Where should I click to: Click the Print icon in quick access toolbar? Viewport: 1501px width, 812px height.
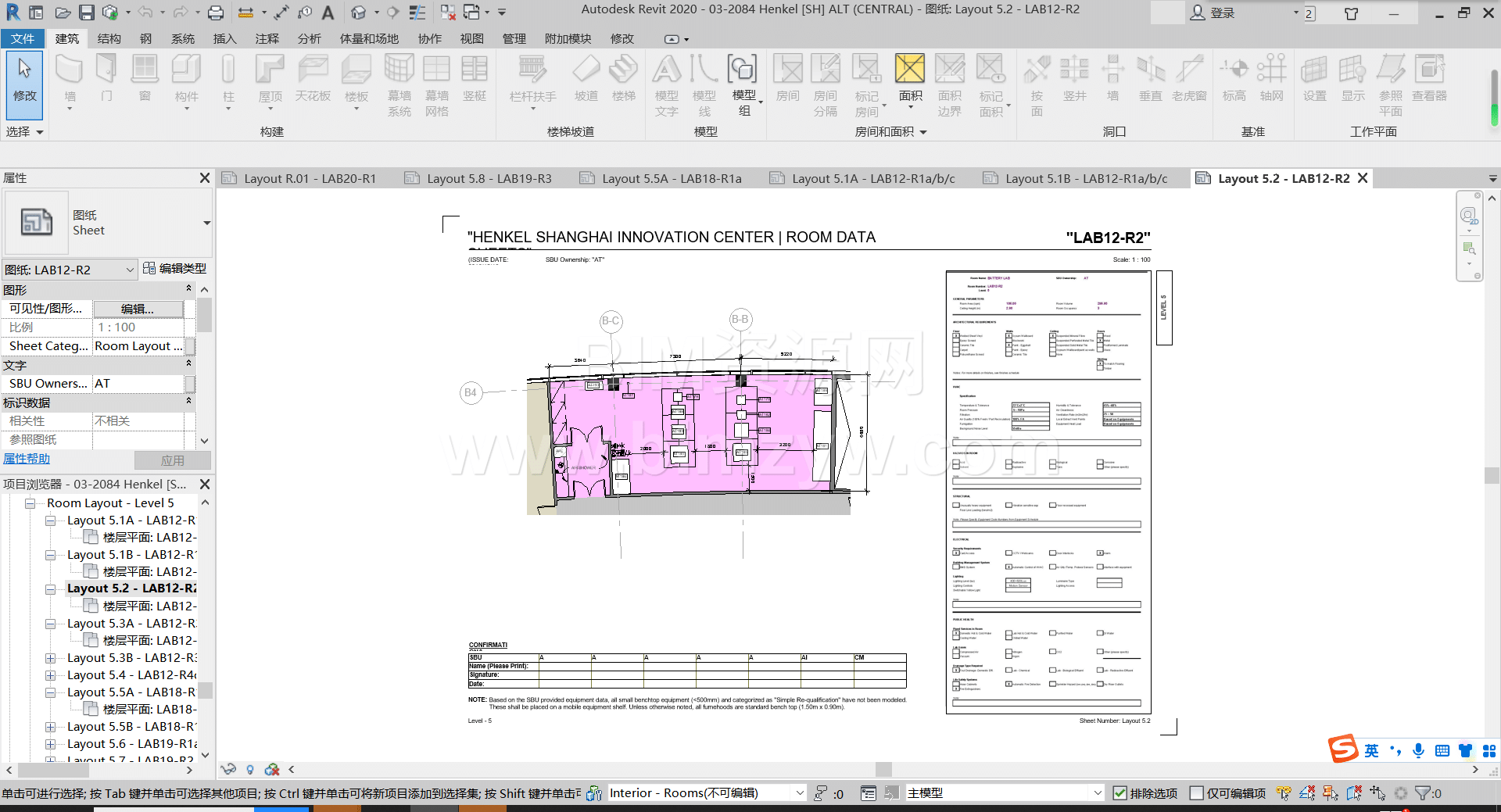[216, 13]
